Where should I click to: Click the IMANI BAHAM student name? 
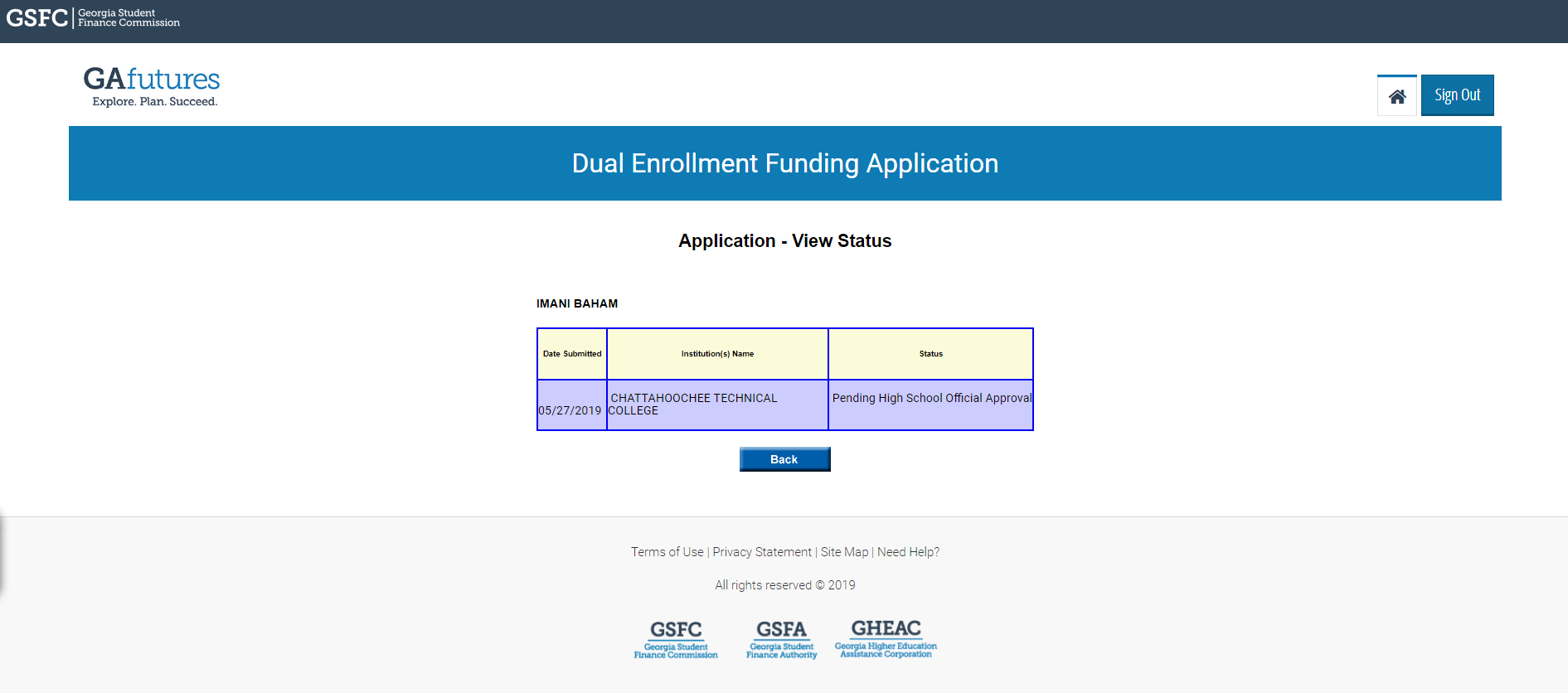pyautogui.click(x=577, y=303)
